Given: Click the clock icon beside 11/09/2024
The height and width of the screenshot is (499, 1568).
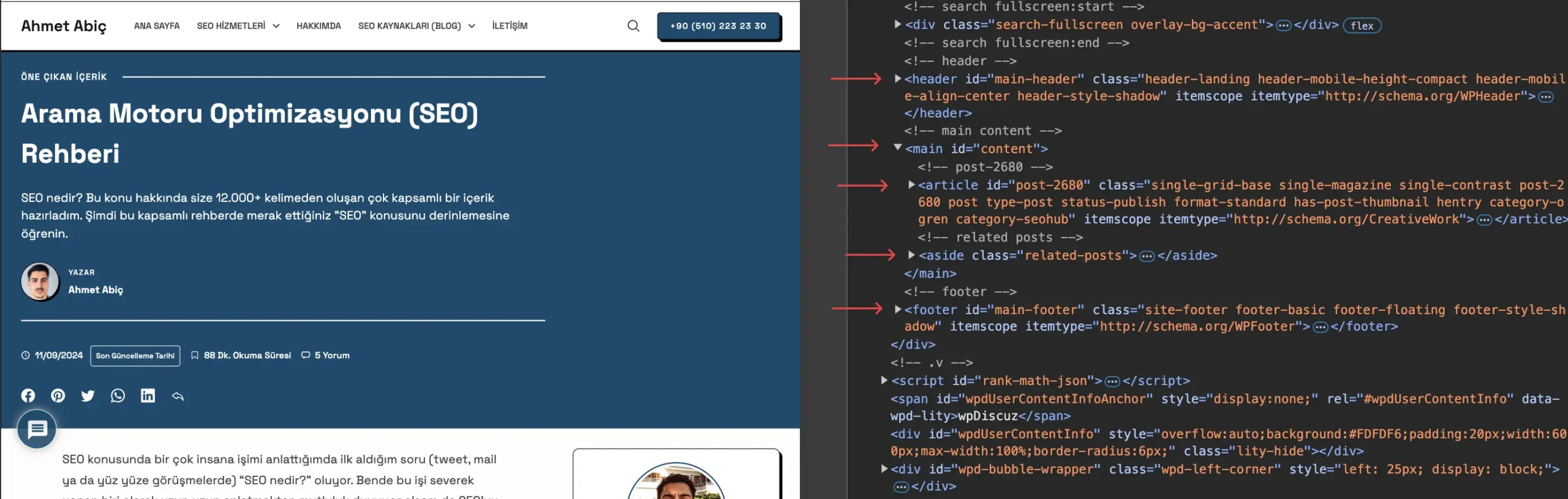Looking at the screenshot, I should (x=25, y=355).
